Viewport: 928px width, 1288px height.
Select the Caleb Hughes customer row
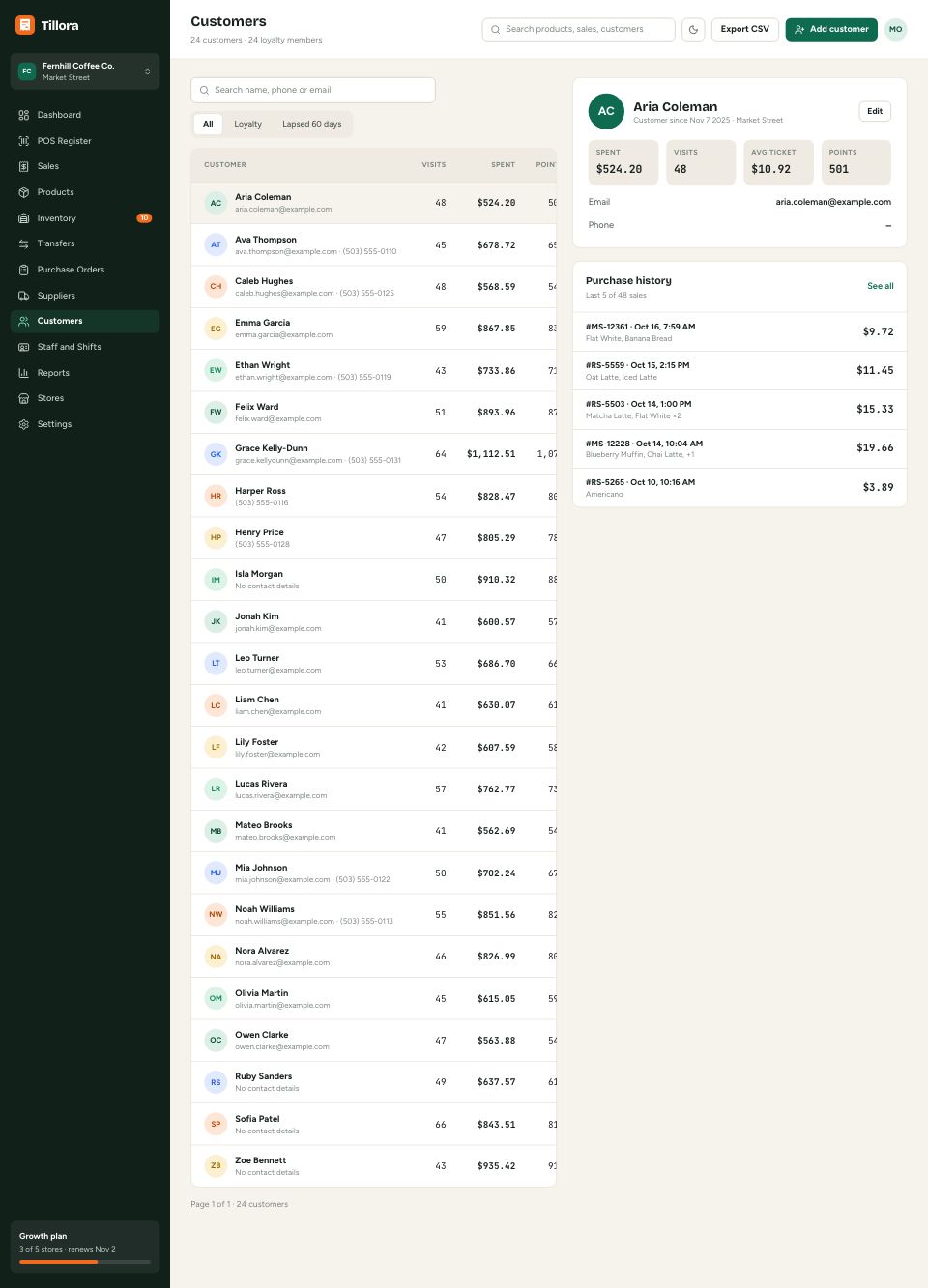point(374,287)
